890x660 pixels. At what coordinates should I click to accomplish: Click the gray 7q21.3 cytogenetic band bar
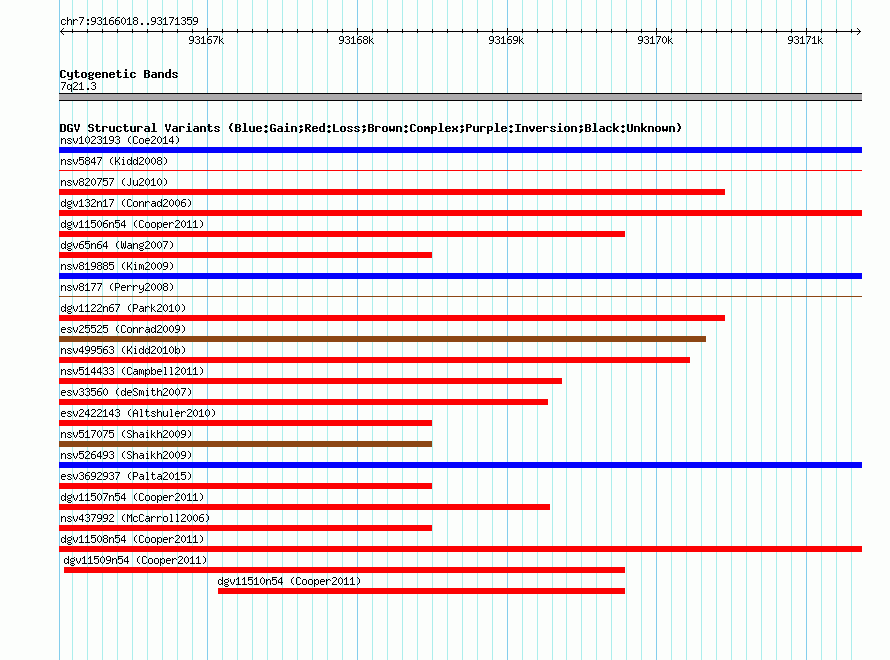click(x=460, y=97)
